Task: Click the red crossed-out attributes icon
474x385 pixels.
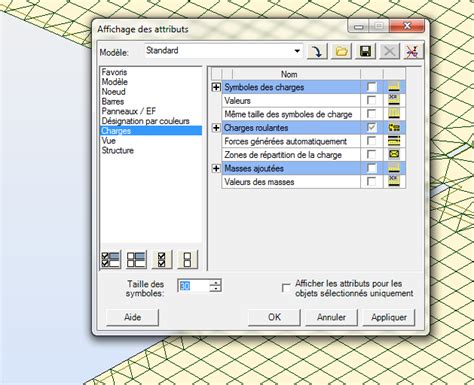Action: (413, 51)
